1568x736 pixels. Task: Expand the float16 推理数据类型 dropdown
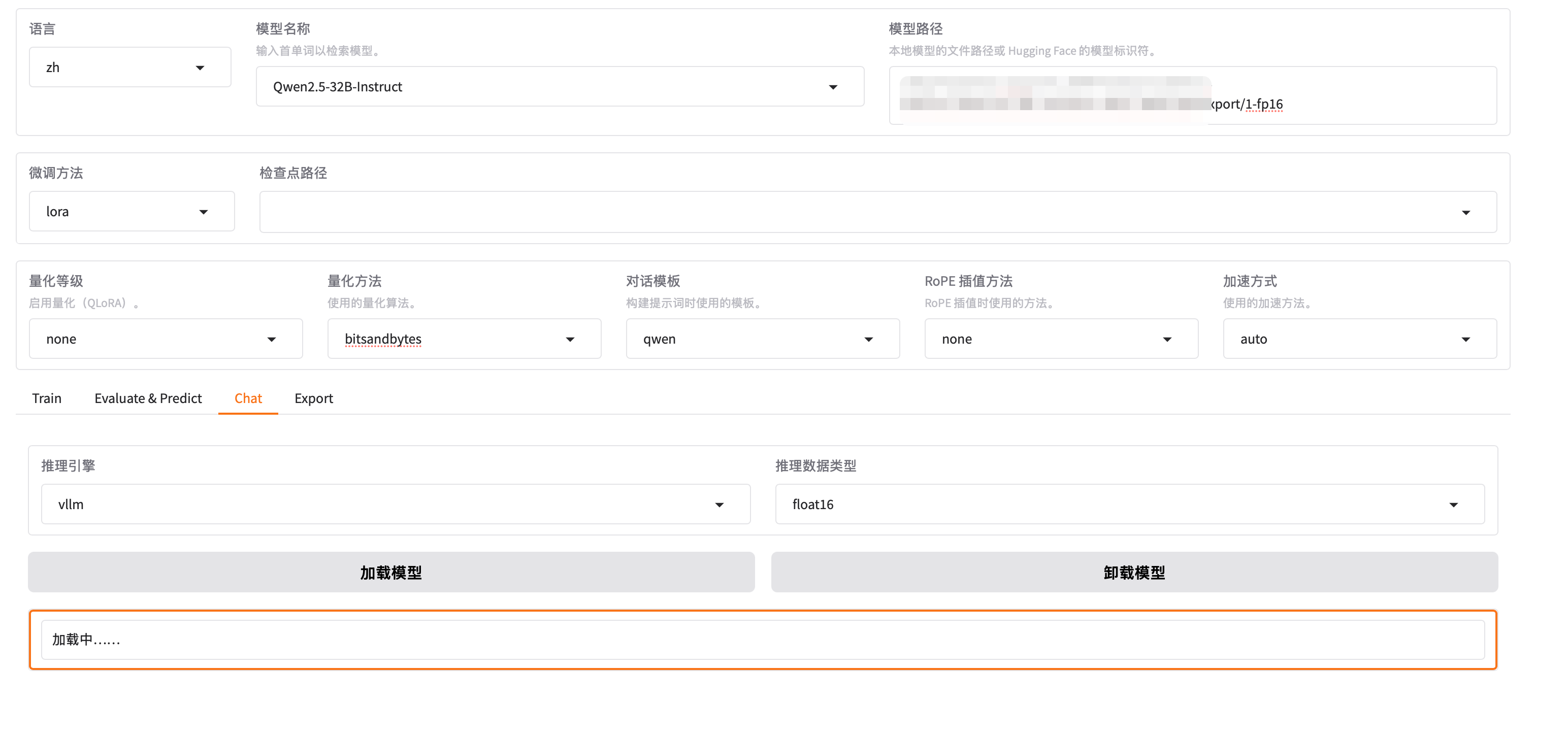coord(1129,504)
